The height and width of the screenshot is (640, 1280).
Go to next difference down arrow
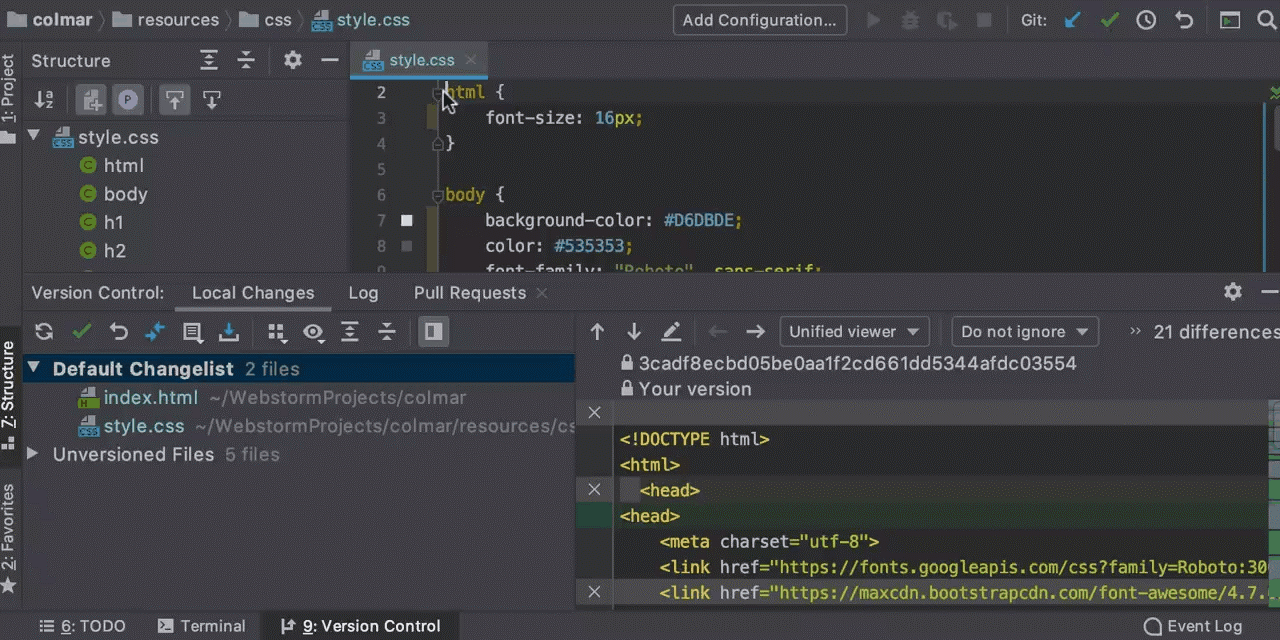(x=634, y=332)
